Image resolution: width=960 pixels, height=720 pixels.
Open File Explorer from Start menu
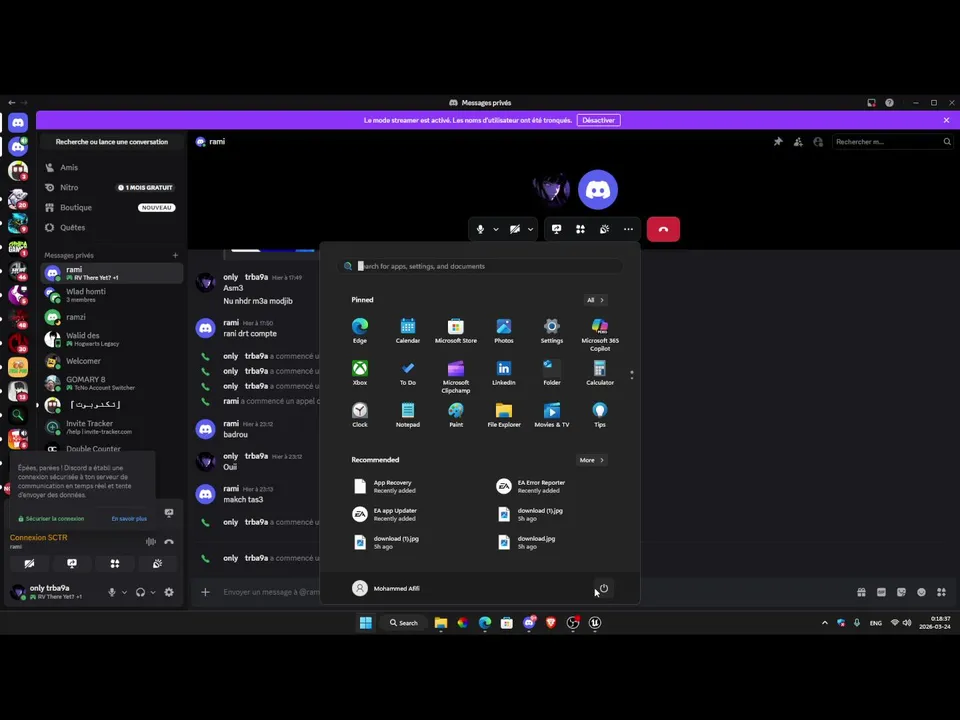click(504, 414)
